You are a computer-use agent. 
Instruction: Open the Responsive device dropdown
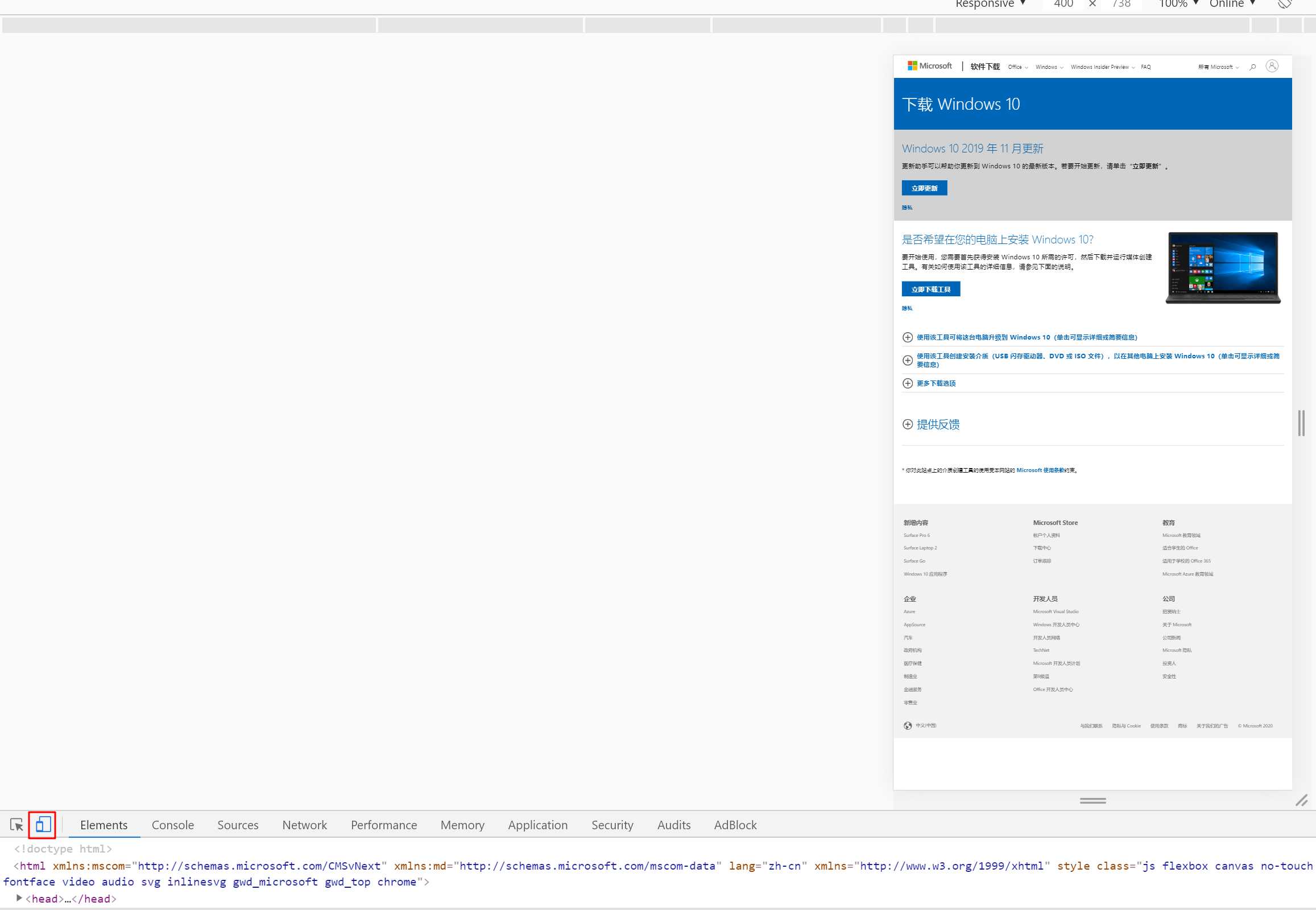pyautogui.click(x=991, y=4)
